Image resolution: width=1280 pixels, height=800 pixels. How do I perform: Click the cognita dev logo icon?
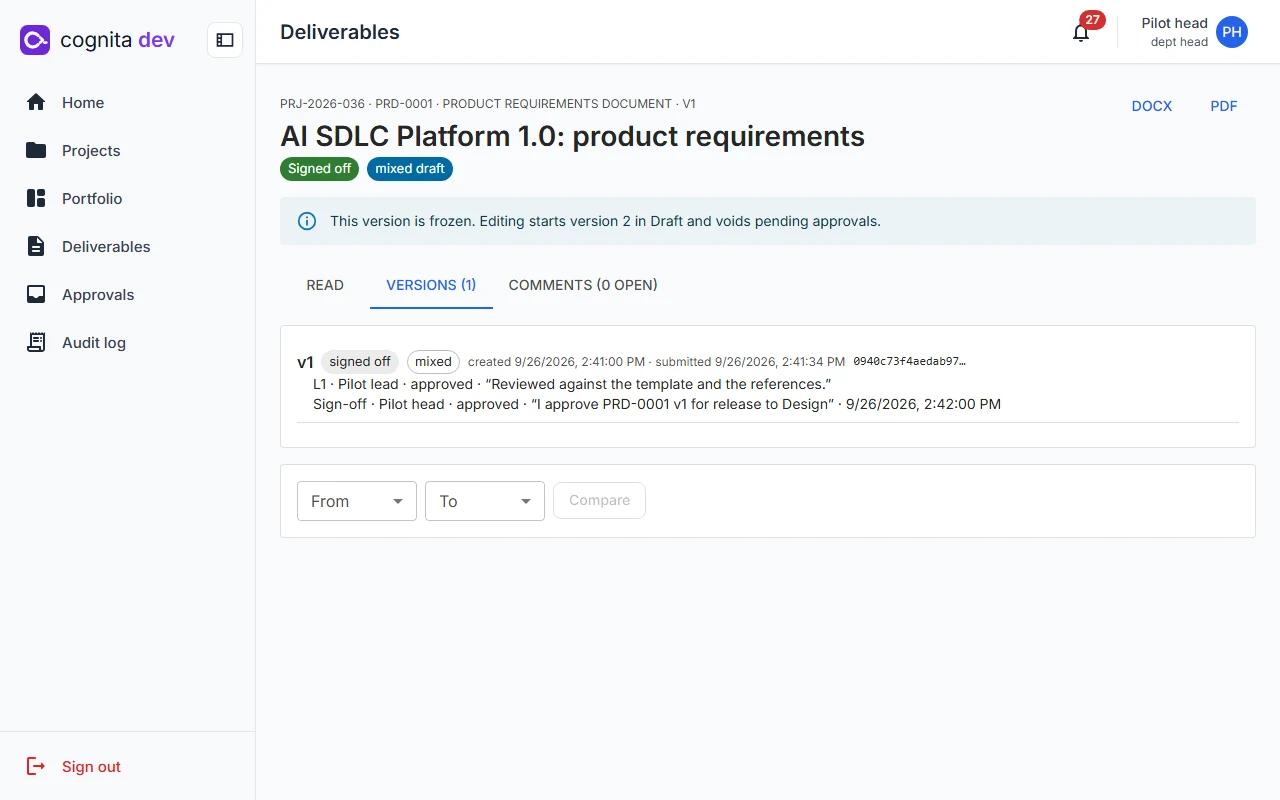35,40
